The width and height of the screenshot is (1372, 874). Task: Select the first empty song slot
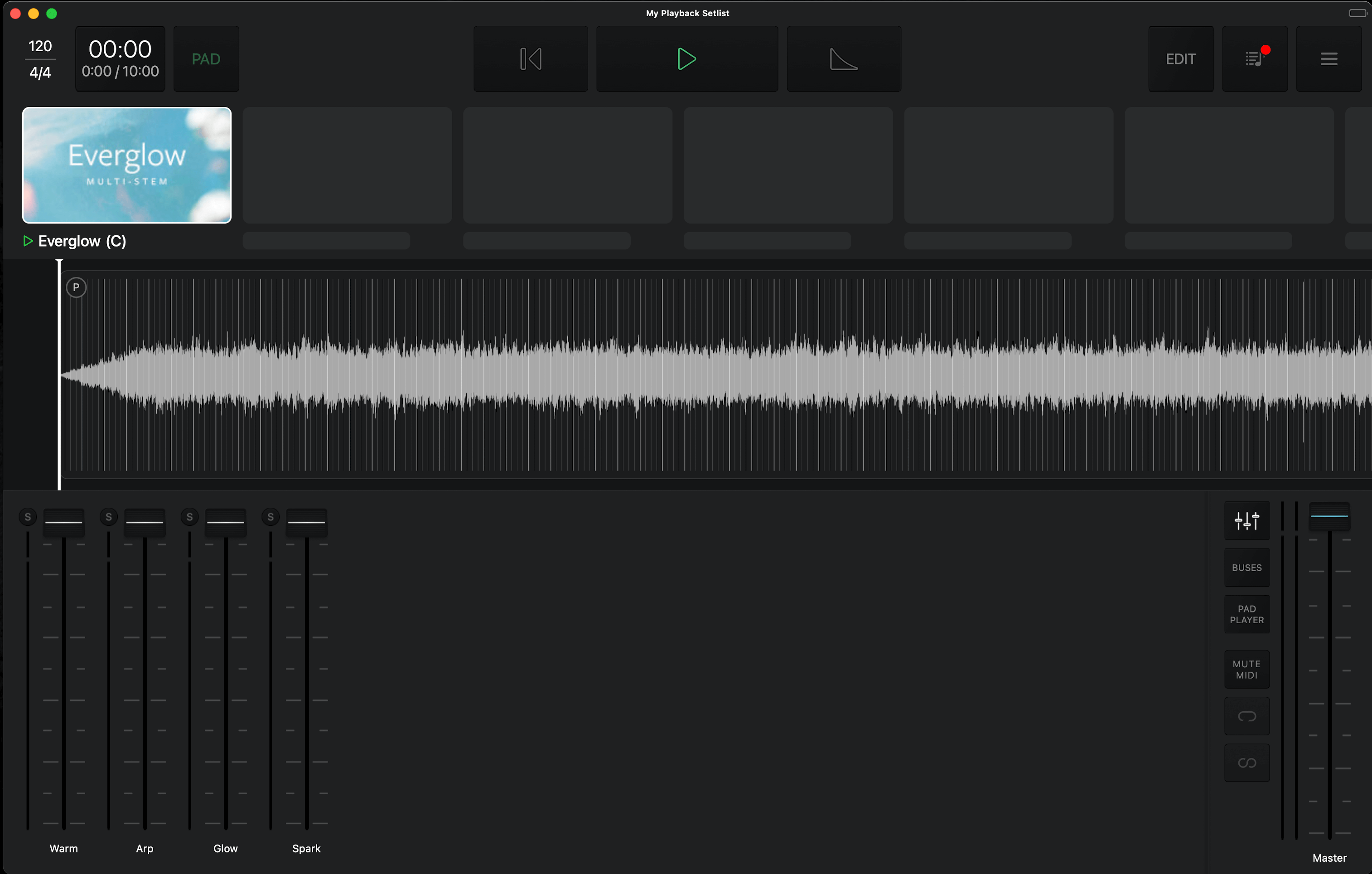point(347,165)
